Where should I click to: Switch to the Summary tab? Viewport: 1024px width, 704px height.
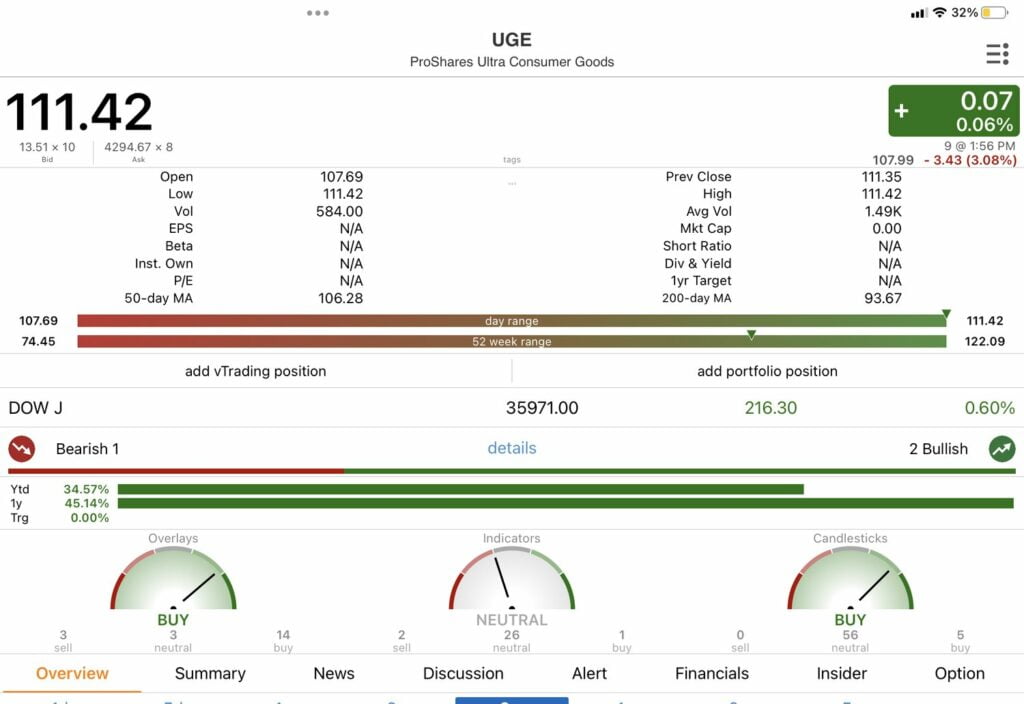[x=210, y=673]
